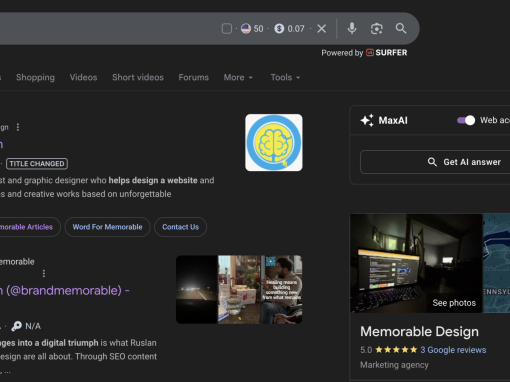Click the 0.07 CPC value
This screenshot has width=510, height=382.
point(296,29)
